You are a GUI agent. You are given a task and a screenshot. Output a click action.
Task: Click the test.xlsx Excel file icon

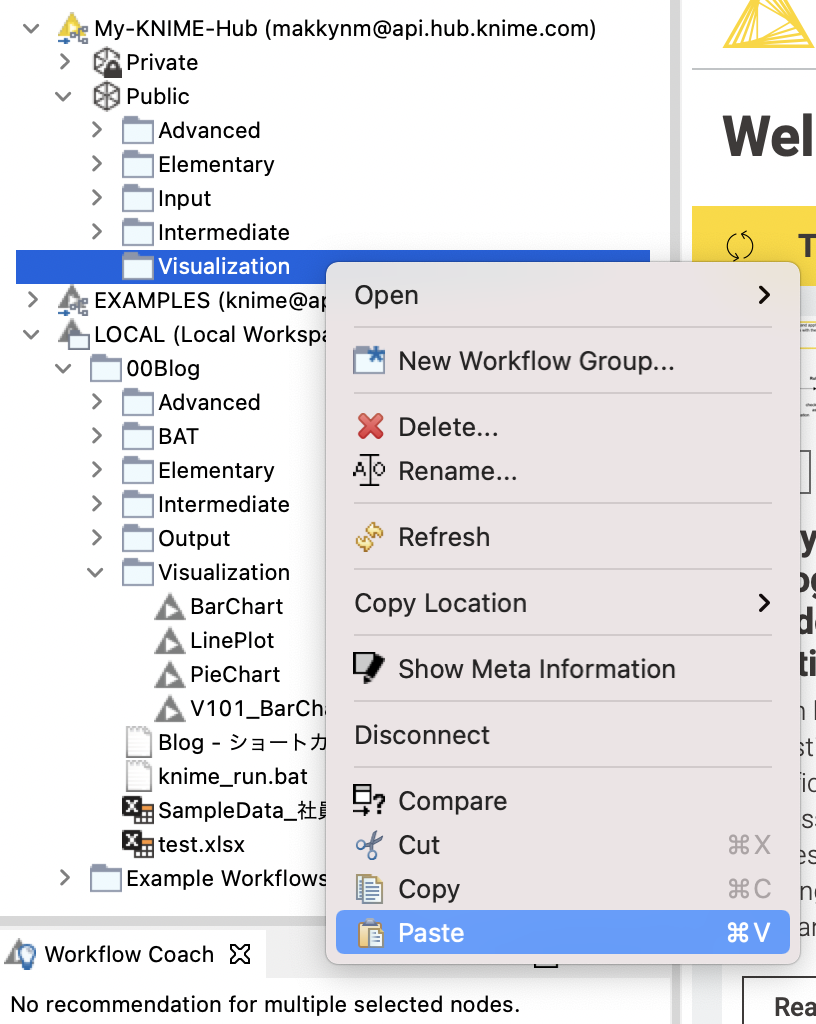[x=137, y=844]
